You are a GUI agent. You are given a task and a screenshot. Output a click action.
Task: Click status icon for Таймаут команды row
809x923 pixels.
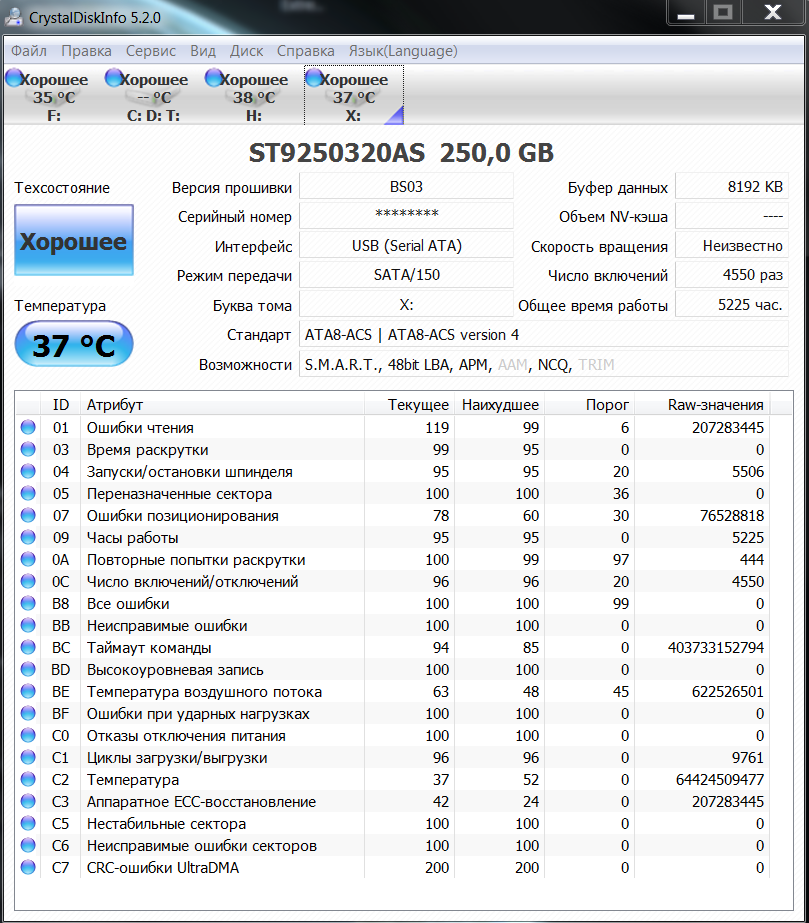tap(28, 647)
